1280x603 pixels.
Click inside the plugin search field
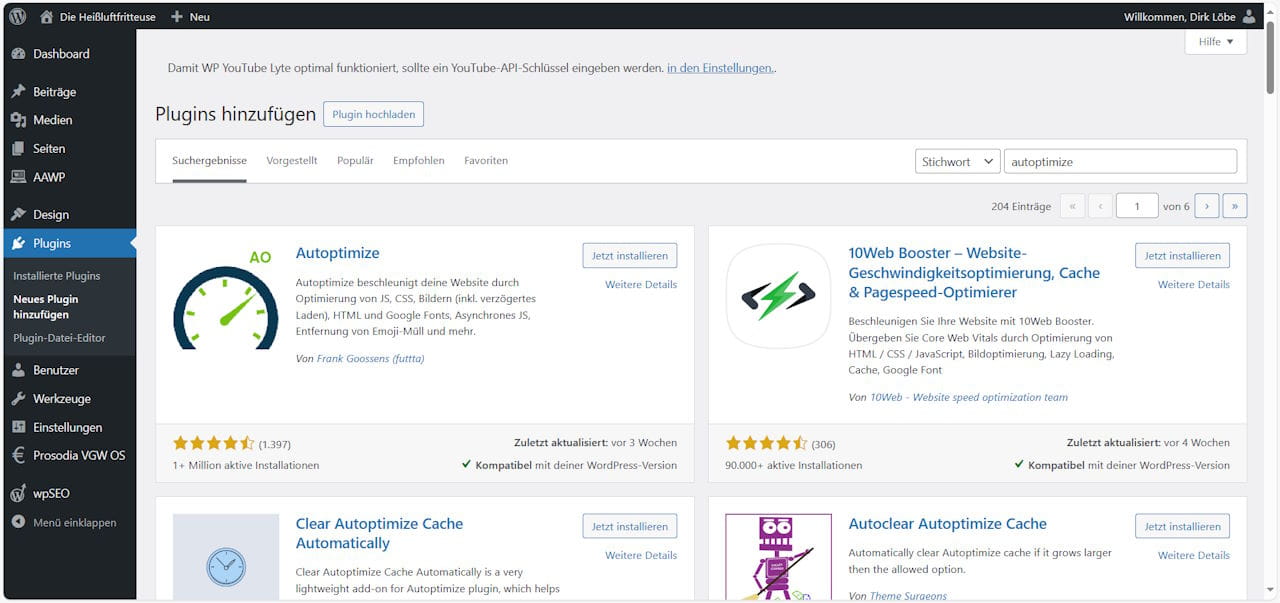click(x=1119, y=160)
